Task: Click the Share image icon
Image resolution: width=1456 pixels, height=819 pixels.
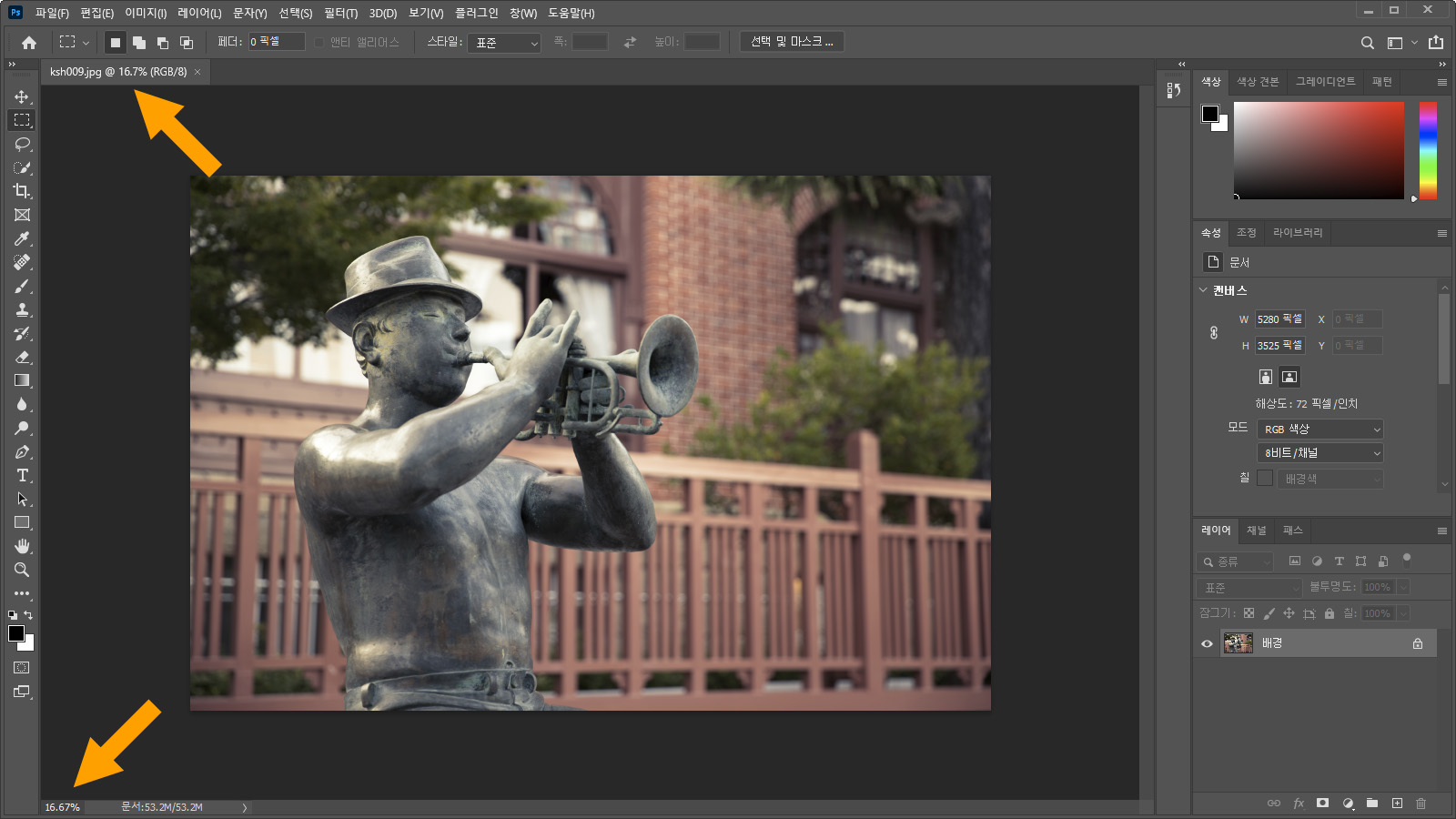Action: pyautogui.click(x=1436, y=42)
